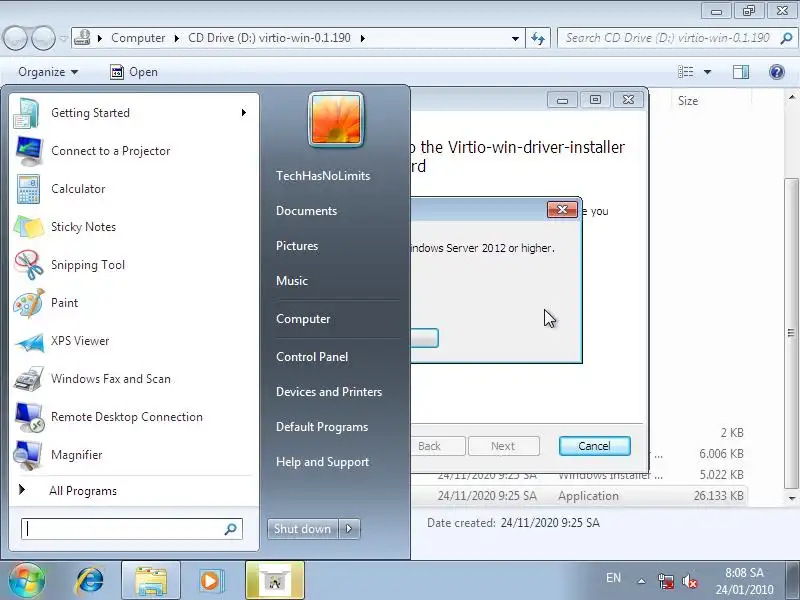Open the Snipping Tool scissors icon
The image size is (800, 600).
29,265
